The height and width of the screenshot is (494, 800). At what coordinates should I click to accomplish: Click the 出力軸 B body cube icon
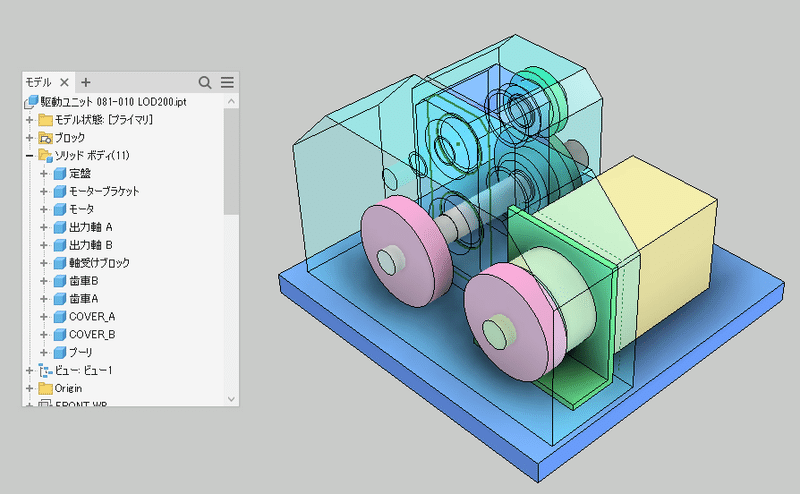tap(60, 245)
